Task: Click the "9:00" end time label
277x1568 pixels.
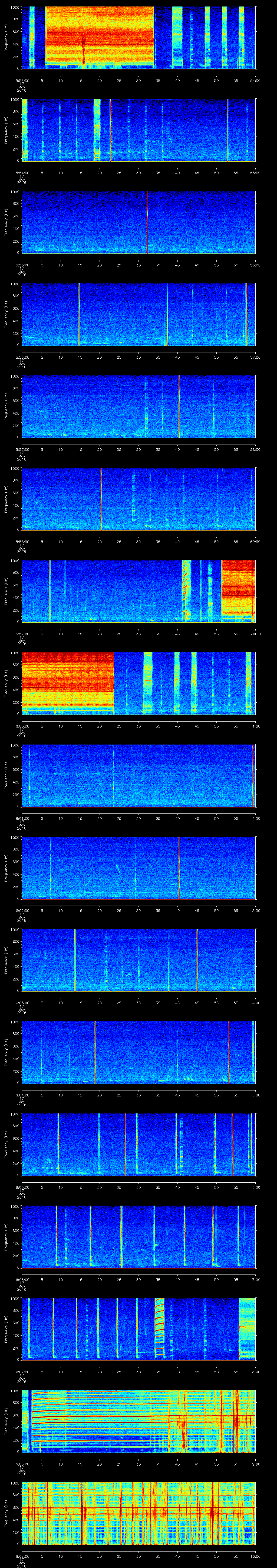Action: coord(256,1464)
